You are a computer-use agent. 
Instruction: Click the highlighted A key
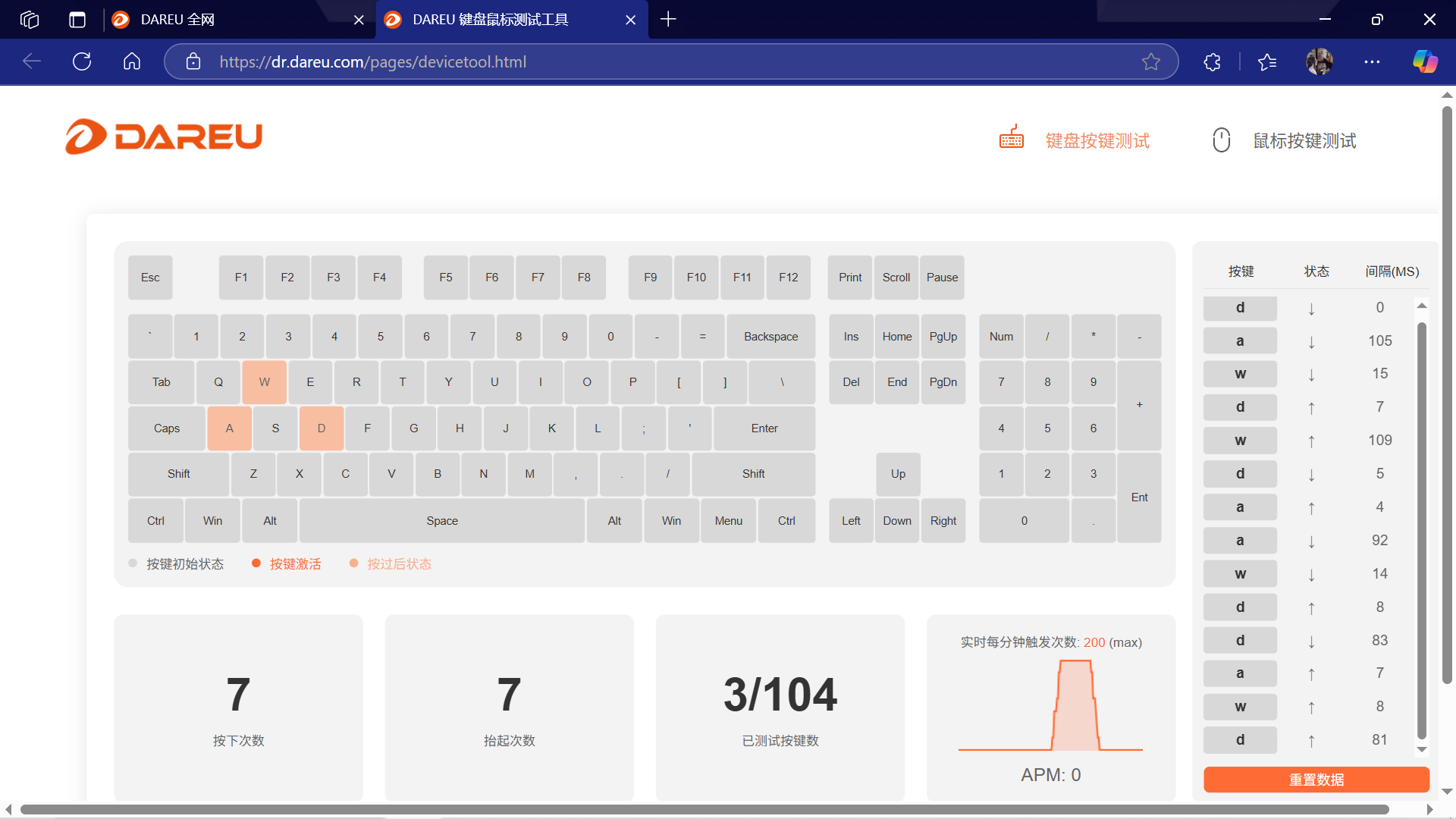pyautogui.click(x=229, y=428)
